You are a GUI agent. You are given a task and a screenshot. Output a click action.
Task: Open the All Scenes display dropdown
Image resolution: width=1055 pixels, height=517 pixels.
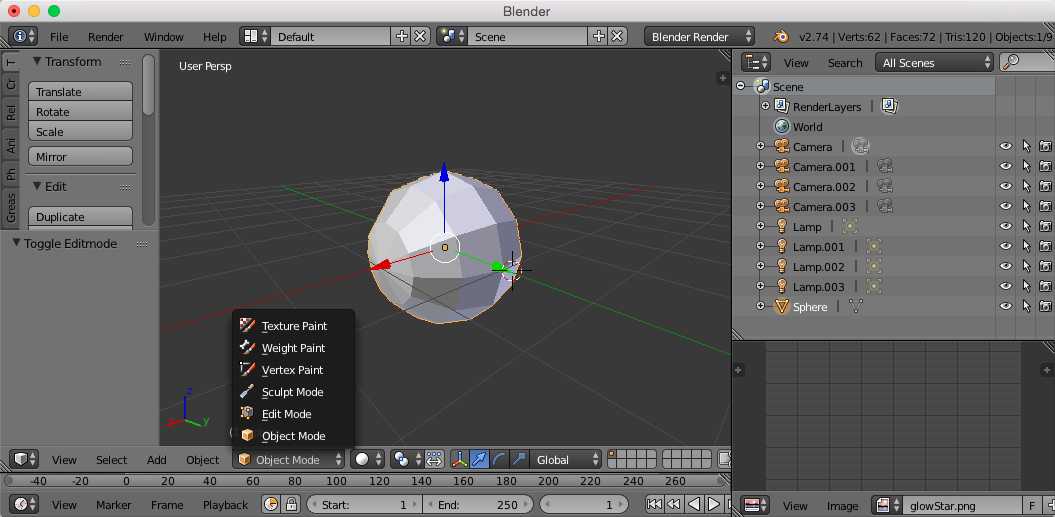(x=935, y=63)
